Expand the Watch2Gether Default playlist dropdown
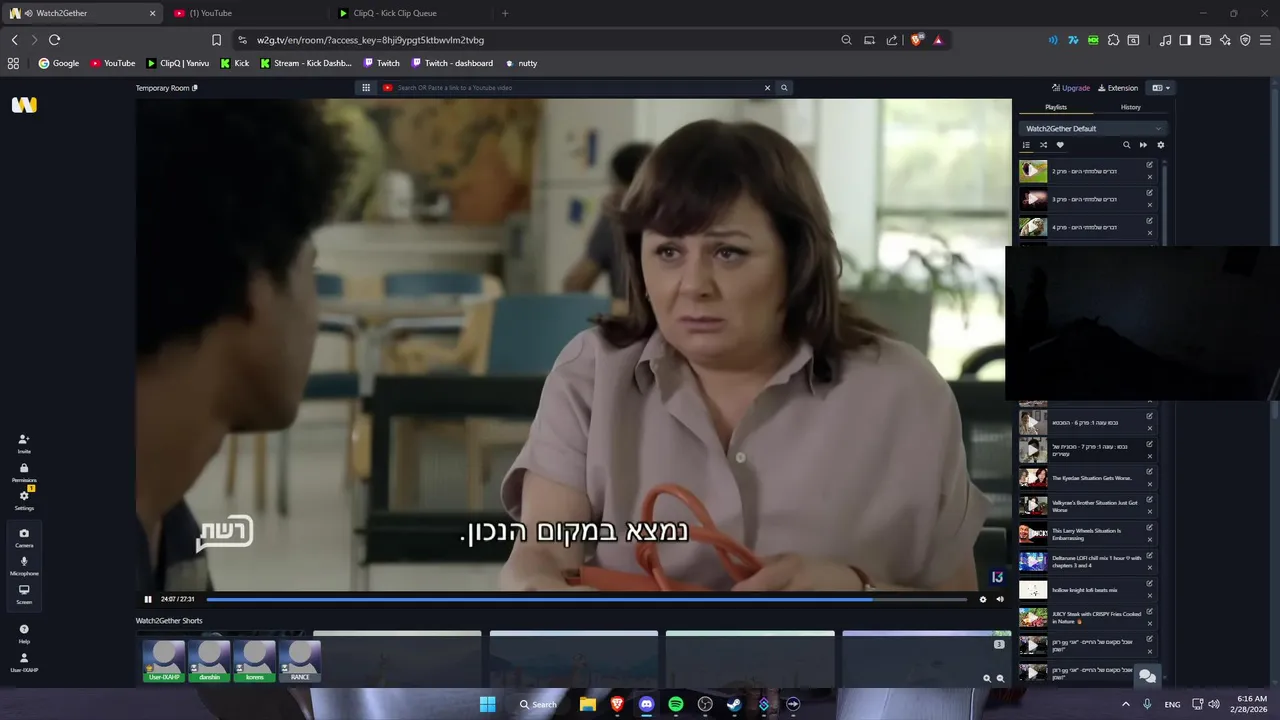The height and width of the screenshot is (720, 1280). [x=1093, y=128]
